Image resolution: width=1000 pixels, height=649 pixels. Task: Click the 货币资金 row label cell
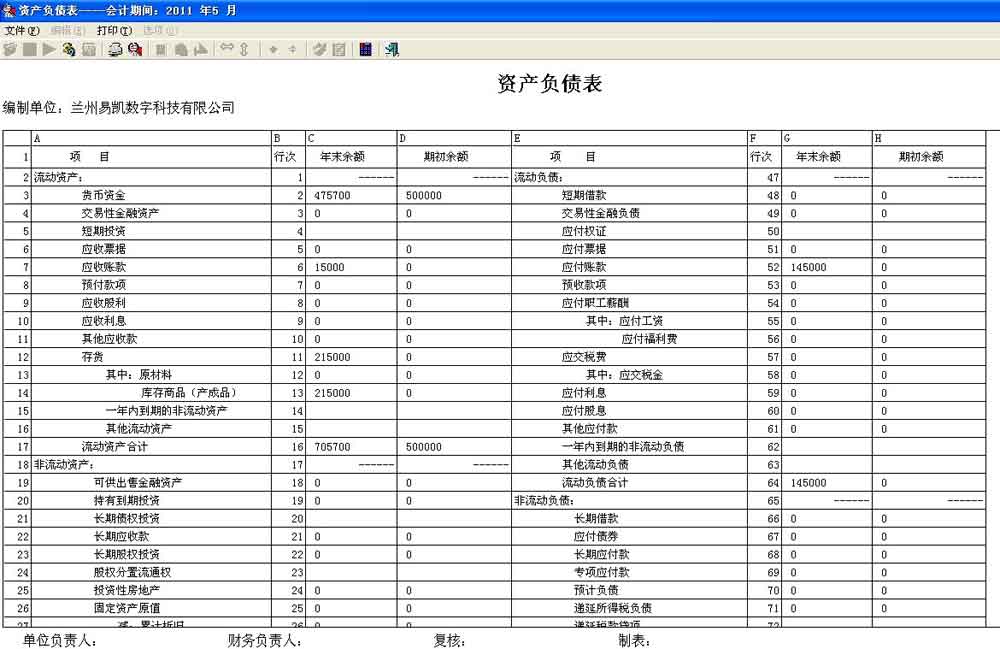click(151, 195)
